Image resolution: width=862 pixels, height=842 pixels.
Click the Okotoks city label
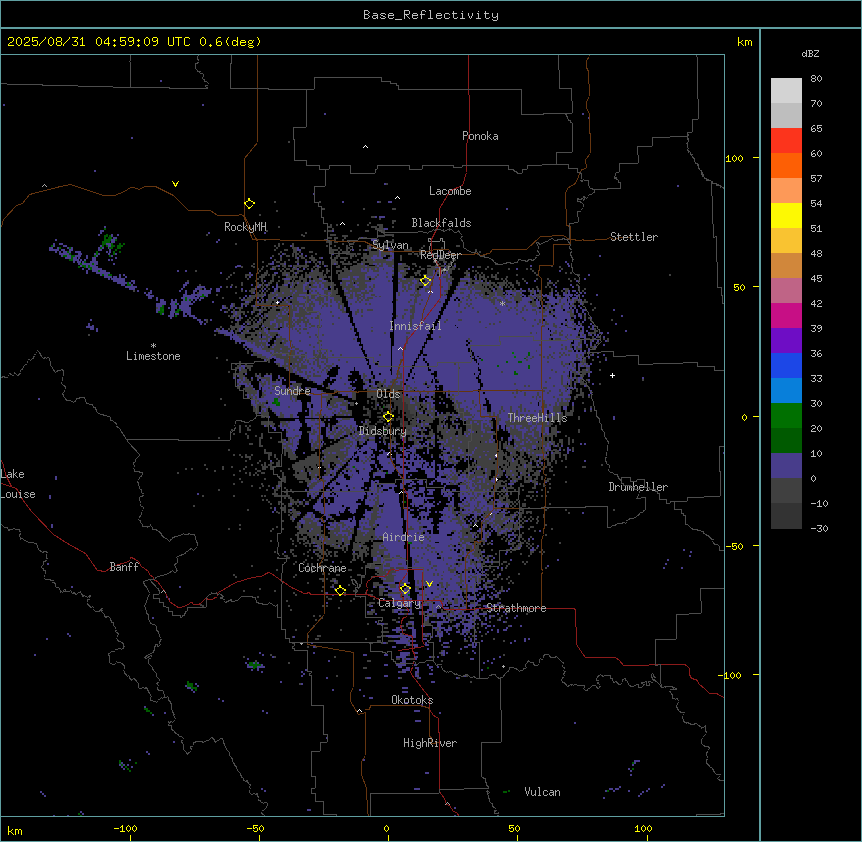pyautogui.click(x=412, y=700)
